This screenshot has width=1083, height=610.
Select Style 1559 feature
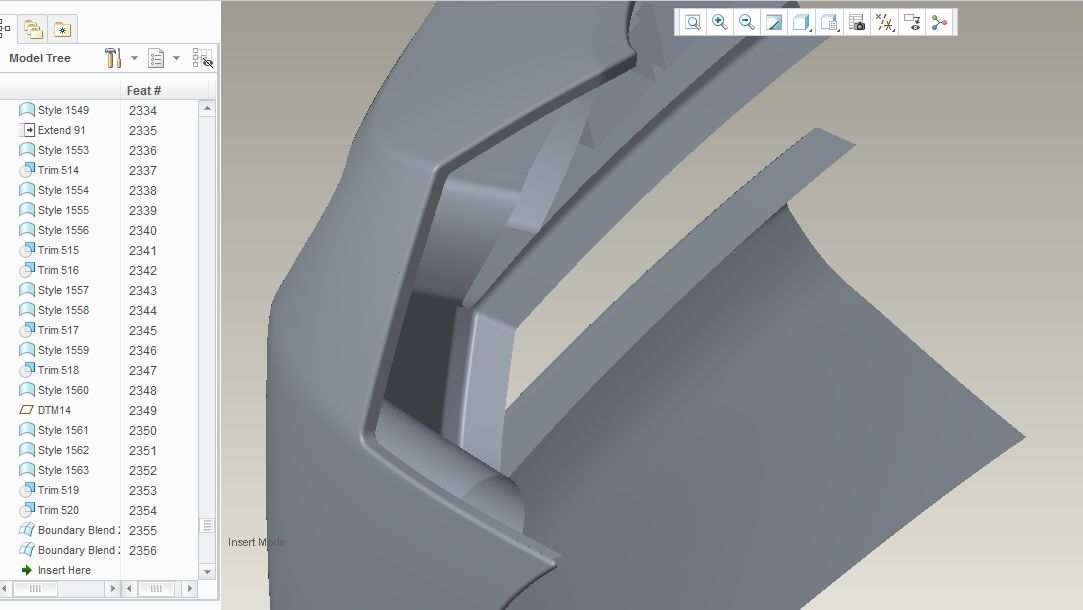[x=63, y=350]
